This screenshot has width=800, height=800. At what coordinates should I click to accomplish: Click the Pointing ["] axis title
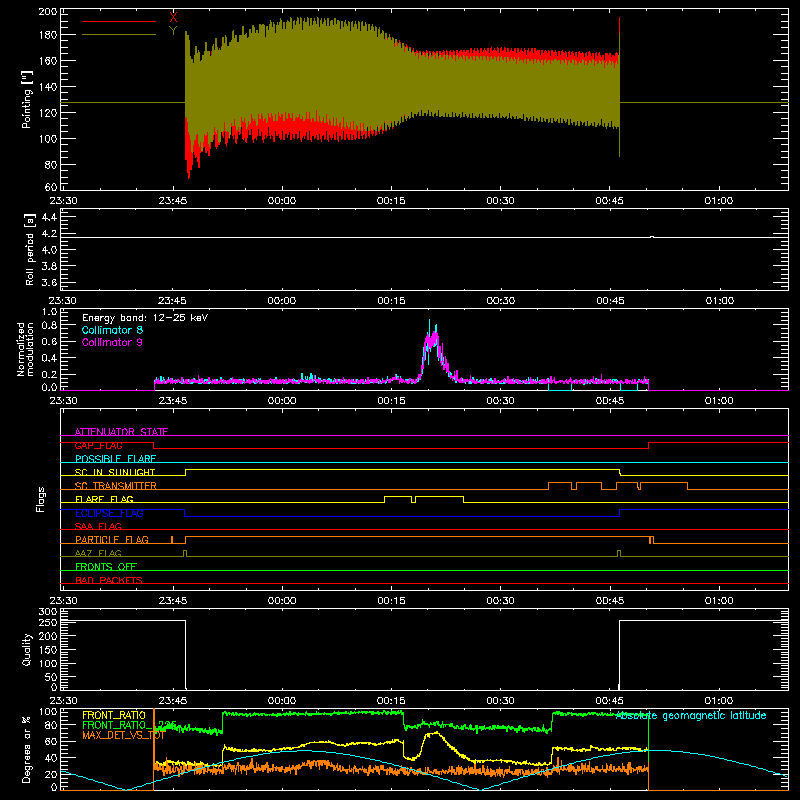(x=27, y=99)
